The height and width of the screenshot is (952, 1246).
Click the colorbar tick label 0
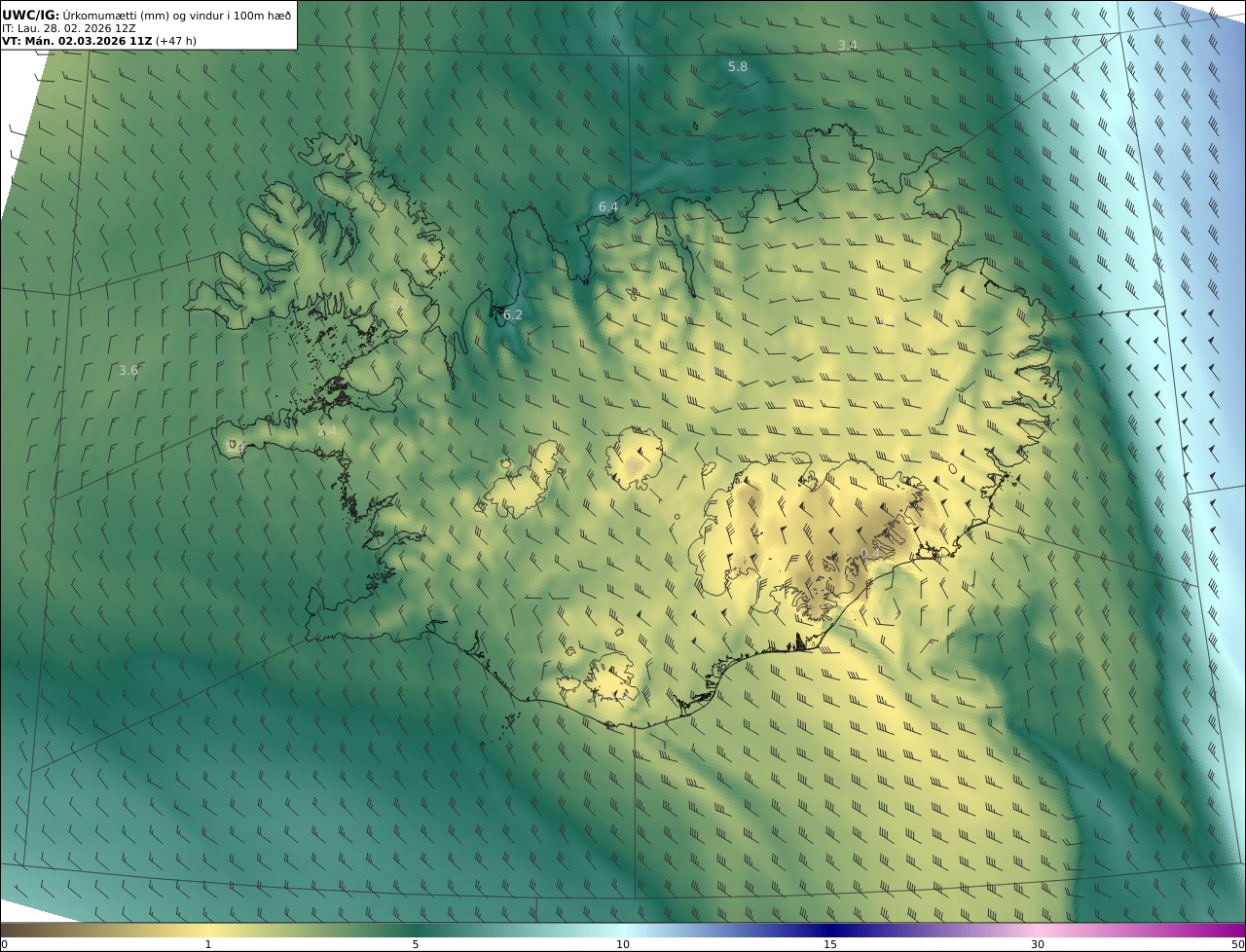(x=4, y=944)
